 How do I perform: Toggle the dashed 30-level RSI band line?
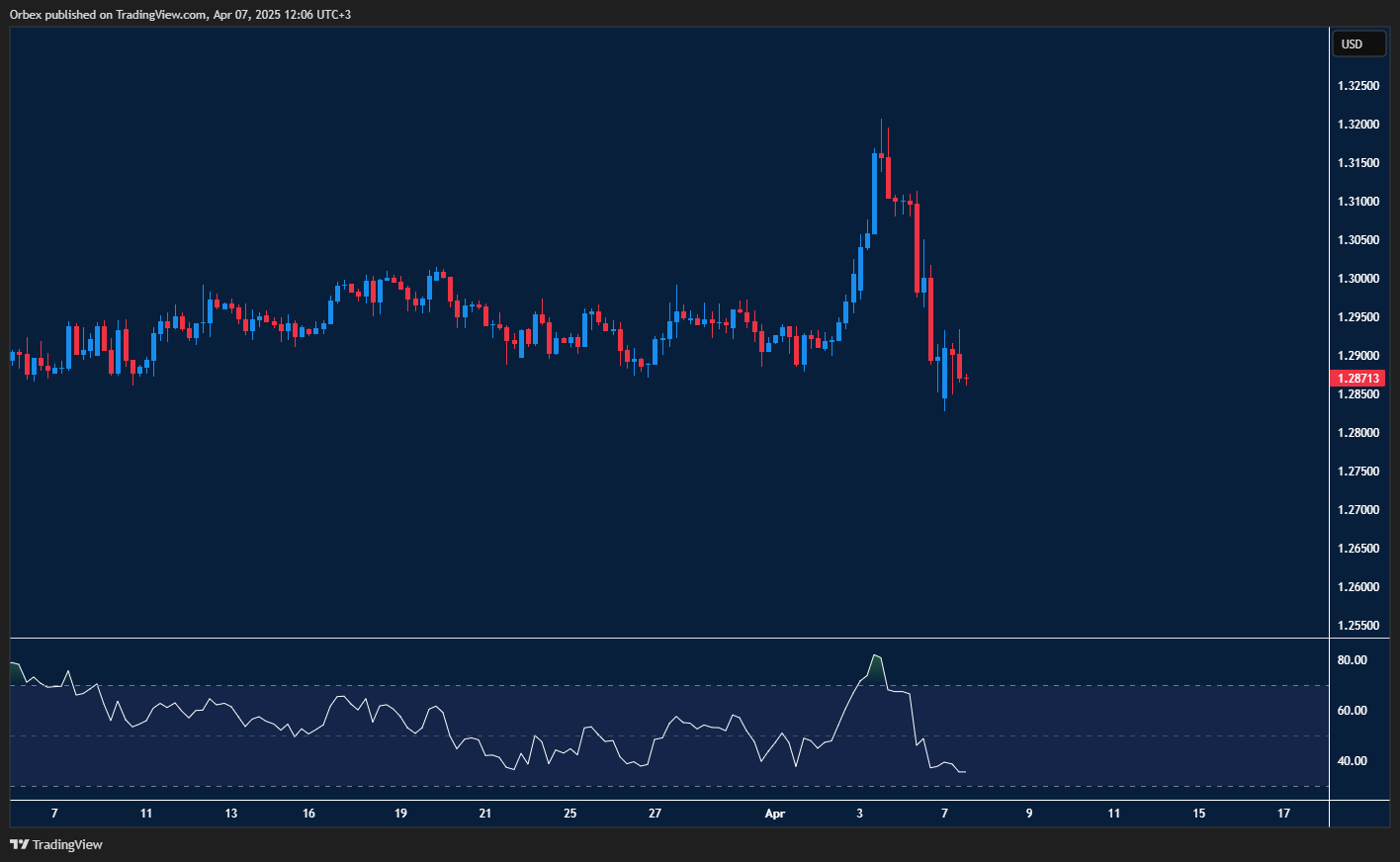click(x=593, y=786)
